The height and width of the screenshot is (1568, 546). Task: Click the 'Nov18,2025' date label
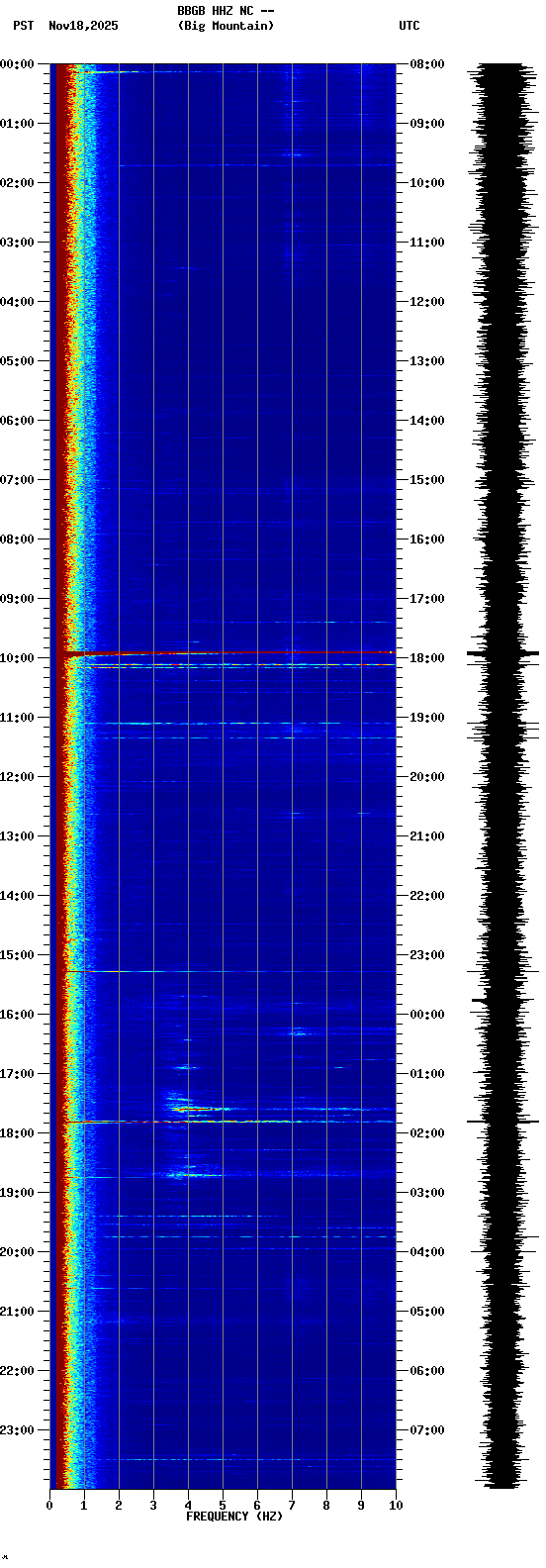click(x=83, y=26)
